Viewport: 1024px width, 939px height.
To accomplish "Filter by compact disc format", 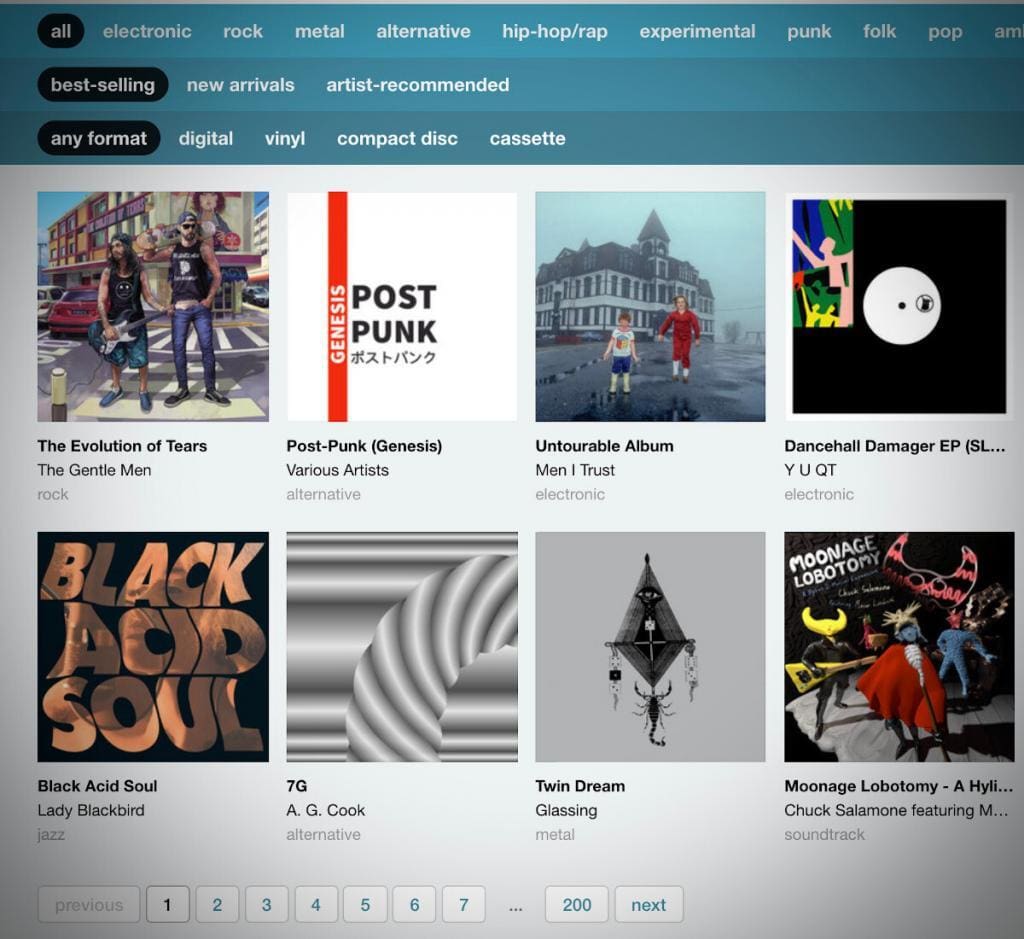I will (397, 138).
